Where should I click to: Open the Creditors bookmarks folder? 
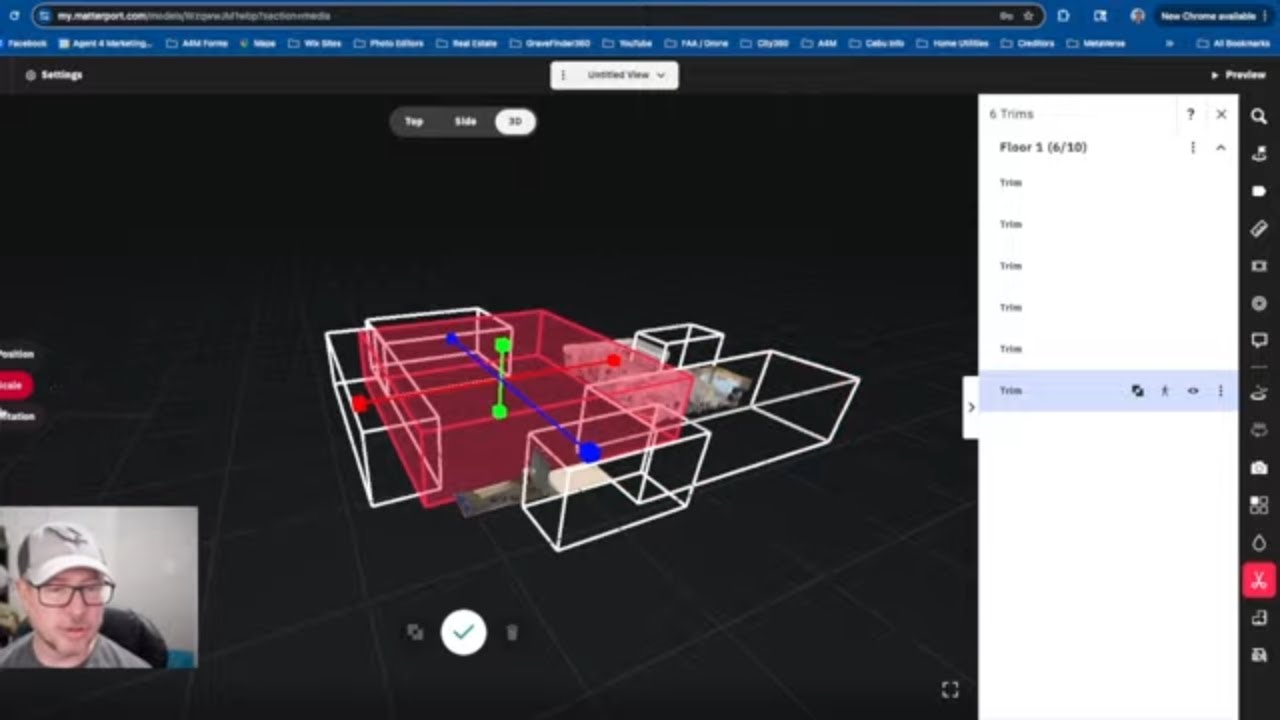pyautogui.click(x=1028, y=44)
